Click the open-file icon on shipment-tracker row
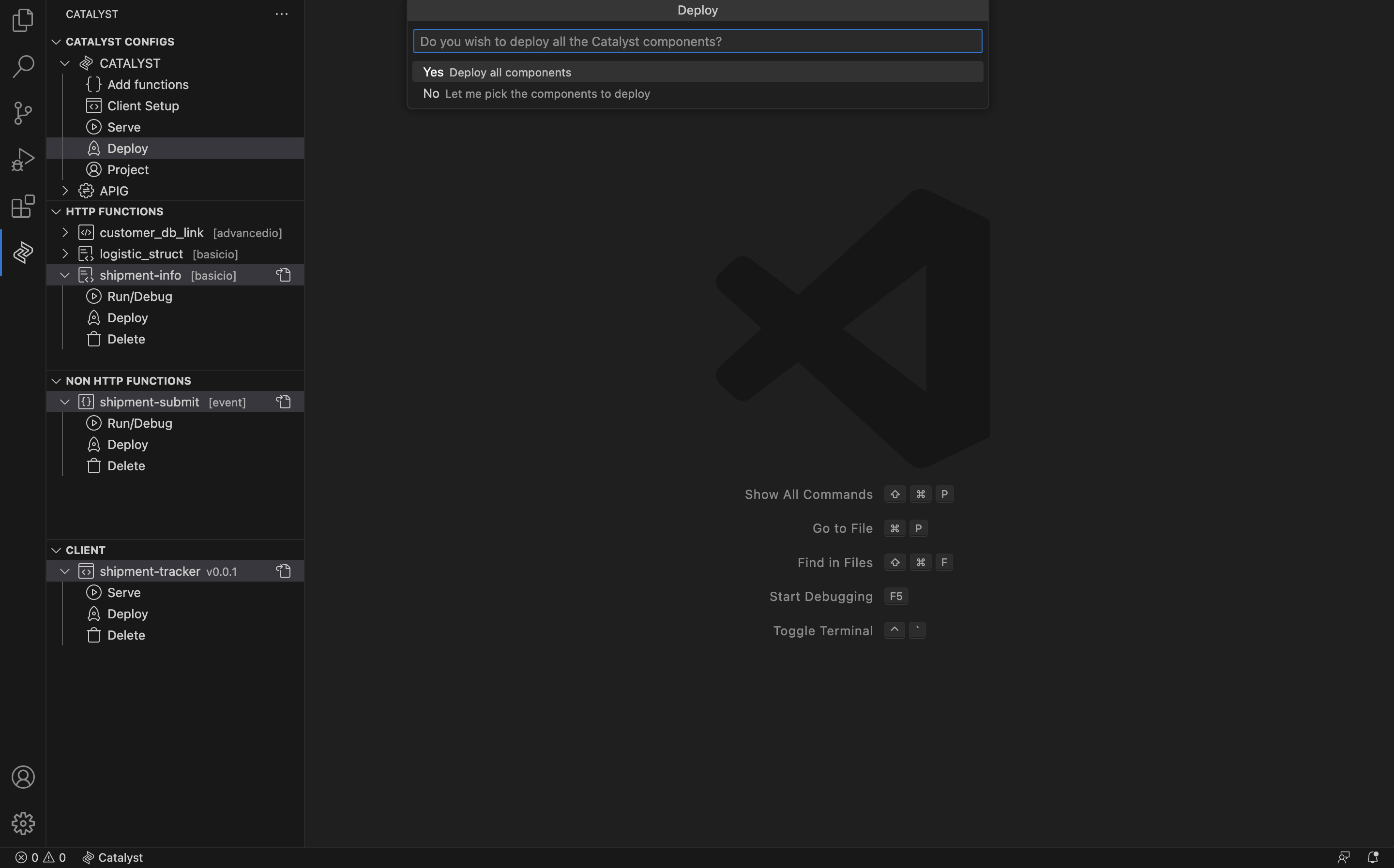 284,571
